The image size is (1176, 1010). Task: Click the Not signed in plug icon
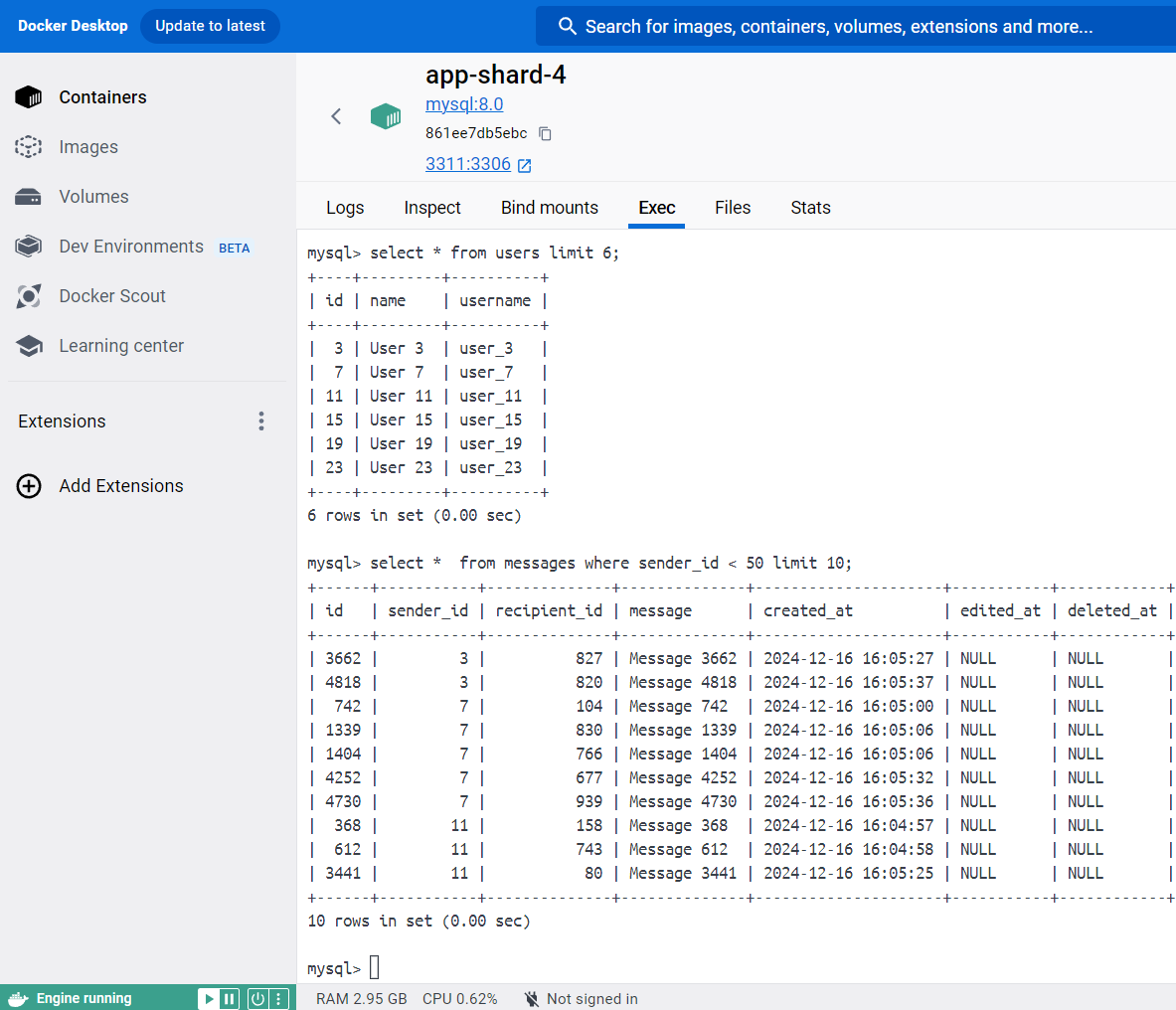point(532,999)
